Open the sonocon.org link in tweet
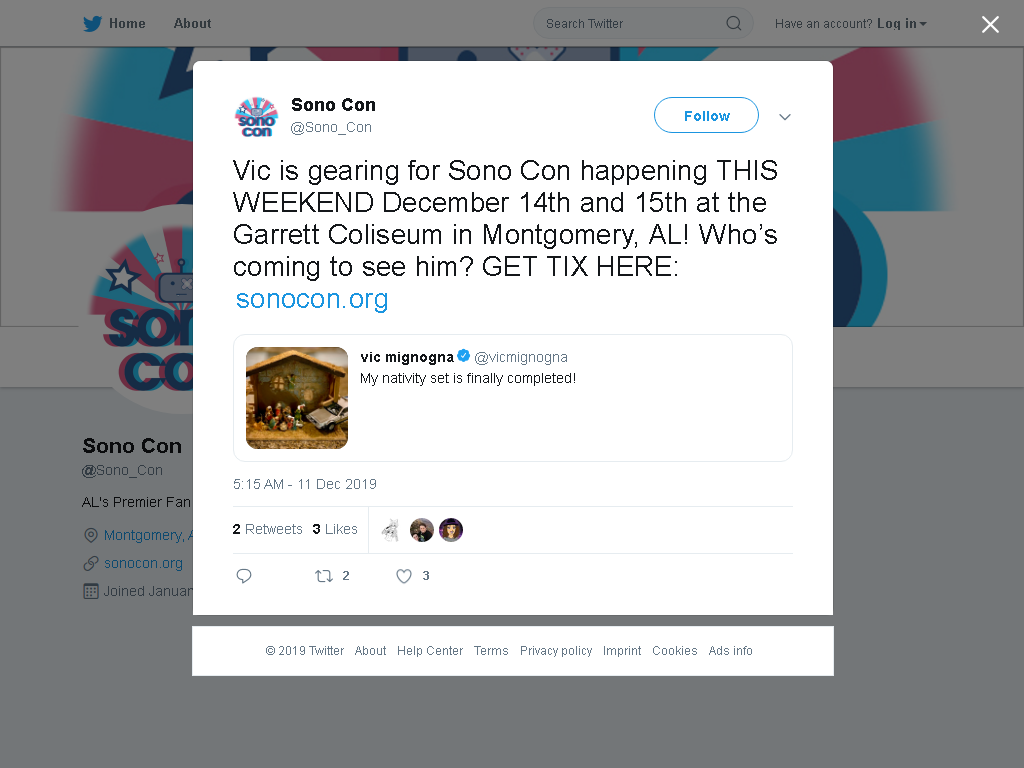This screenshot has height=768, width=1024. click(x=312, y=298)
